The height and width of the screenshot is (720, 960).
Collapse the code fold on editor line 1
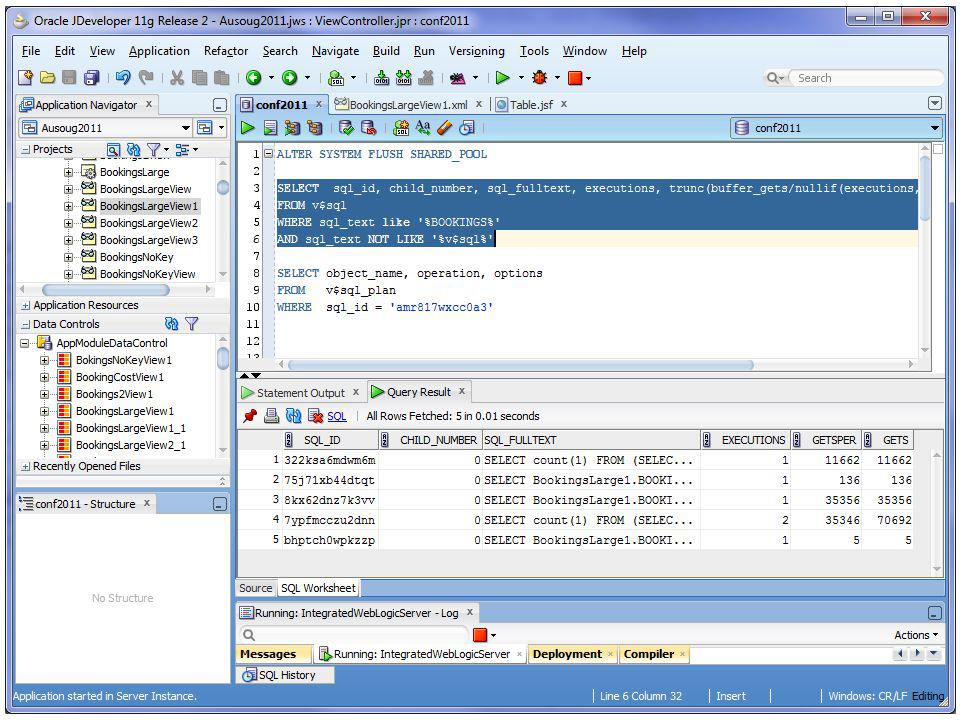pyautogui.click(x=268, y=154)
